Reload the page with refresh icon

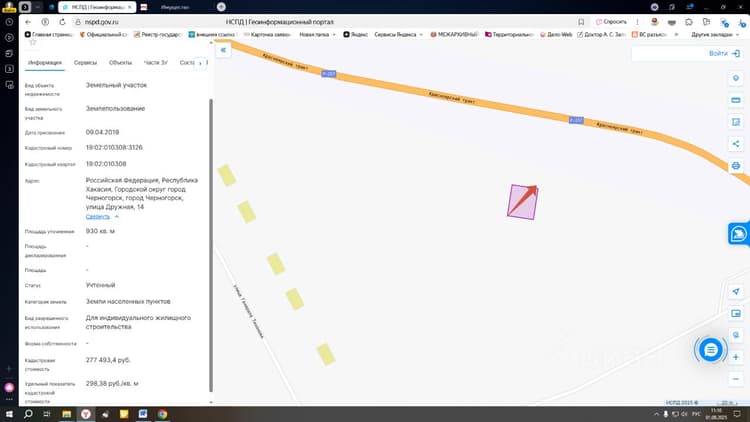pos(62,22)
